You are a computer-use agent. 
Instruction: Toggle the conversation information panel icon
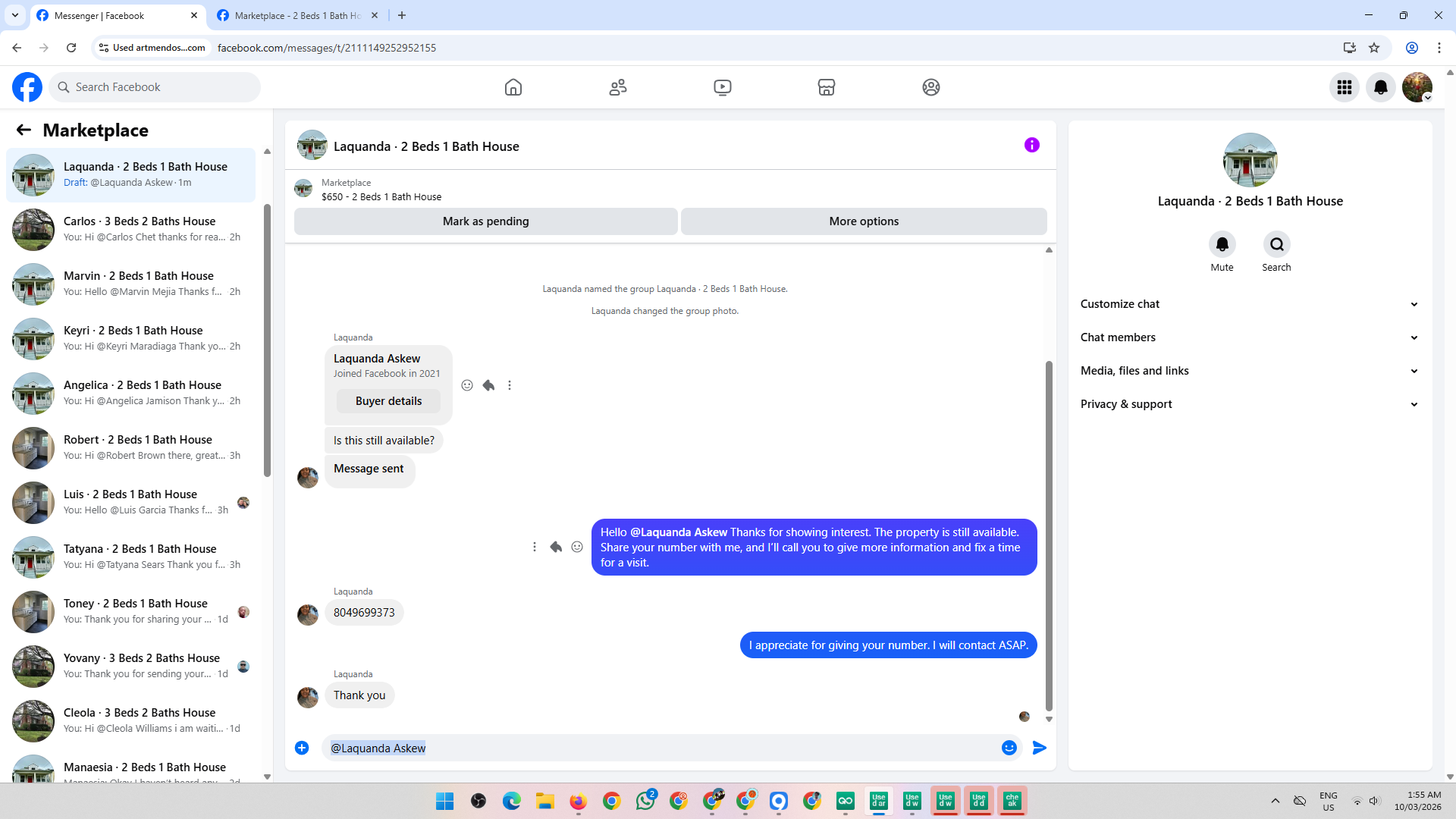[1032, 145]
